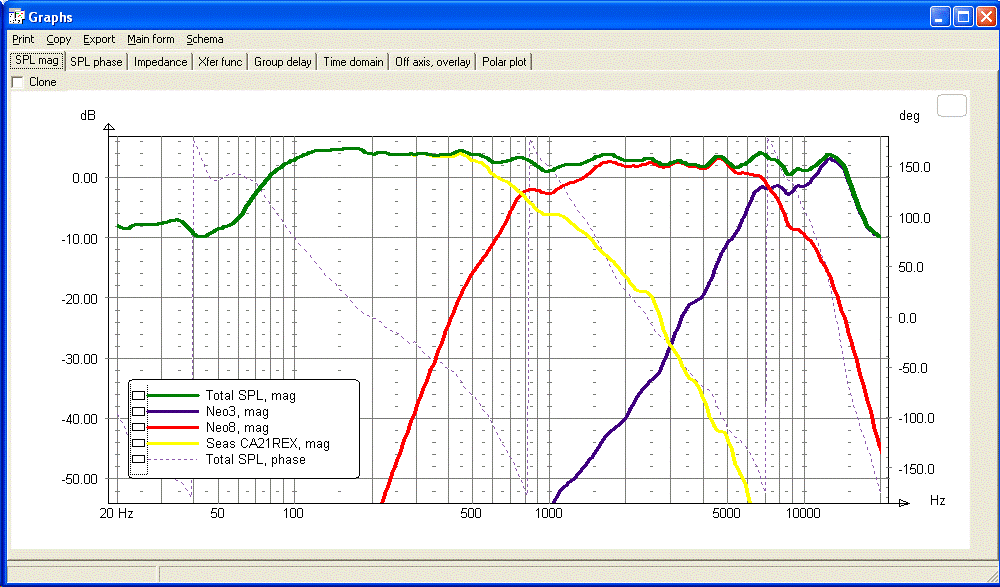Toggle Seas CA21REX, mag legend checkbox

pyautogui.click(x=138, y=443)
